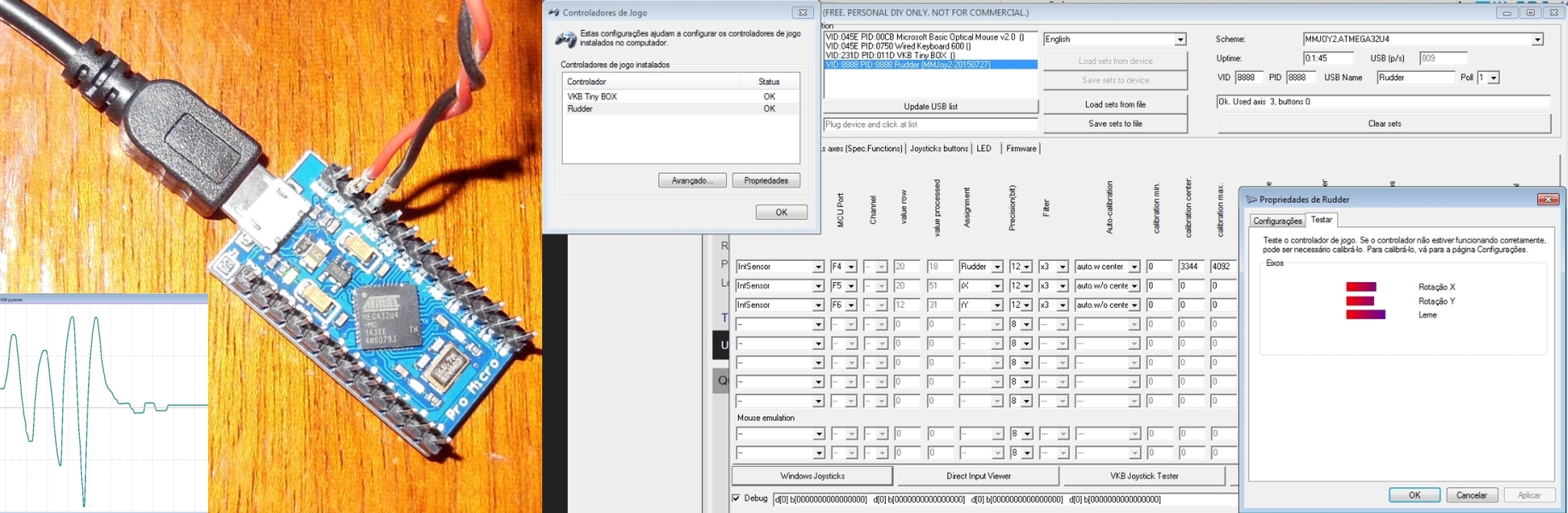1568x513 pixels.
Task: Click the USB Name field containing Rudder
Action: (1416, 78)
